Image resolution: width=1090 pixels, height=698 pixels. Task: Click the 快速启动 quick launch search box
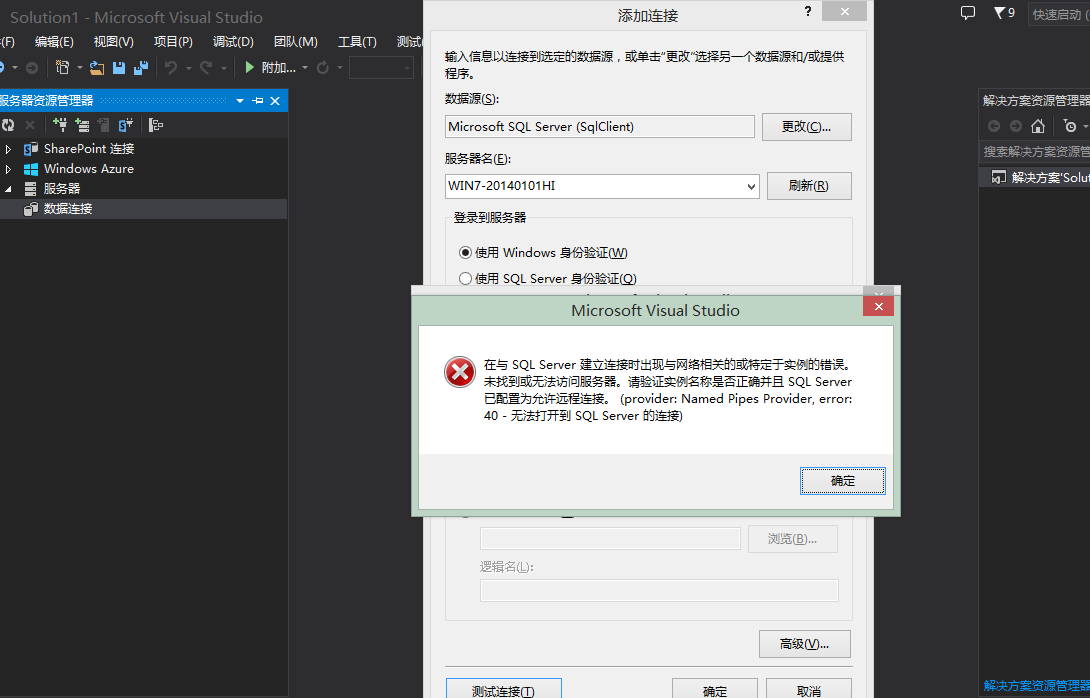(x=1059, y=14)
